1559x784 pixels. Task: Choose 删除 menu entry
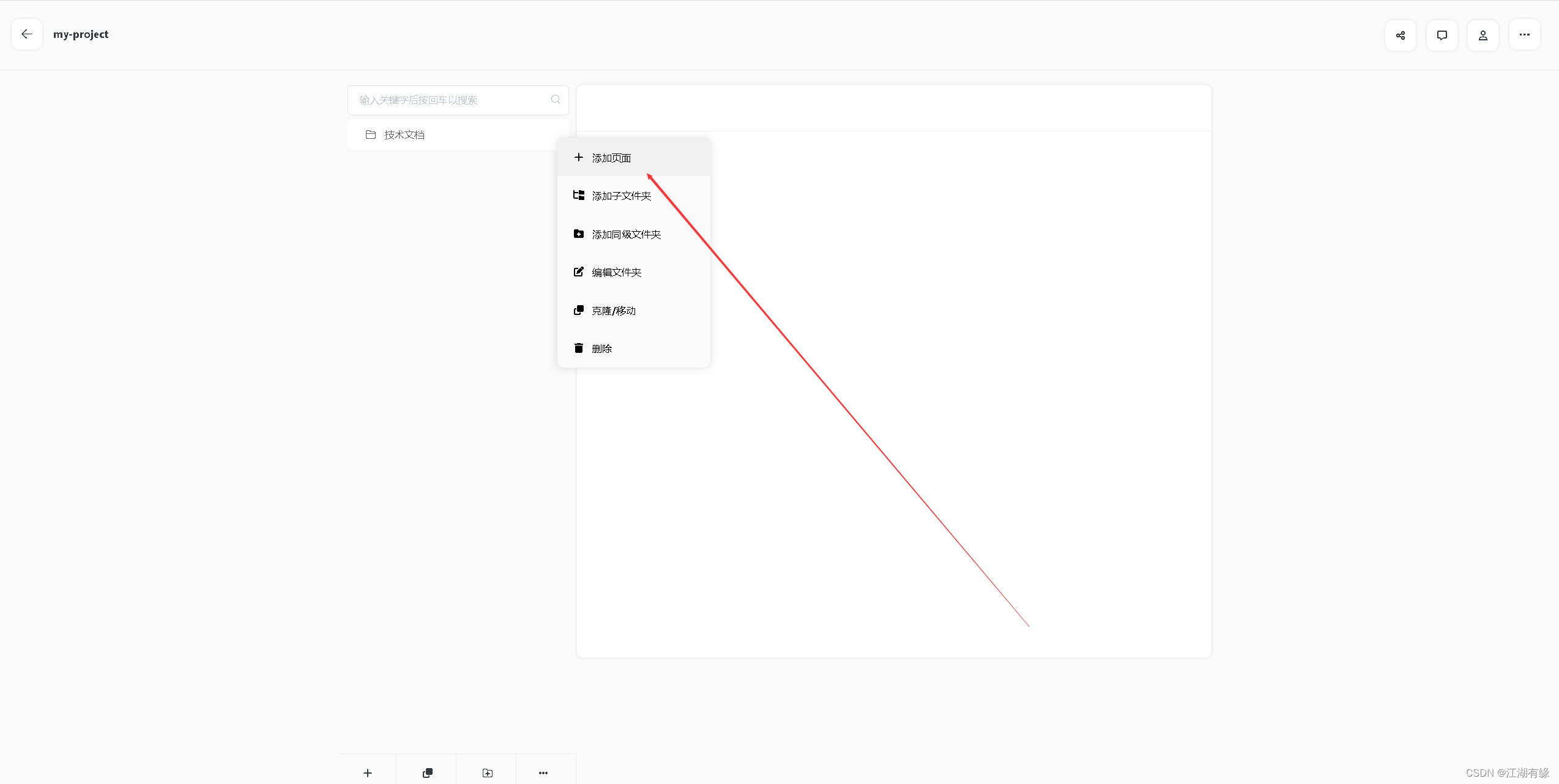point(634,349)
